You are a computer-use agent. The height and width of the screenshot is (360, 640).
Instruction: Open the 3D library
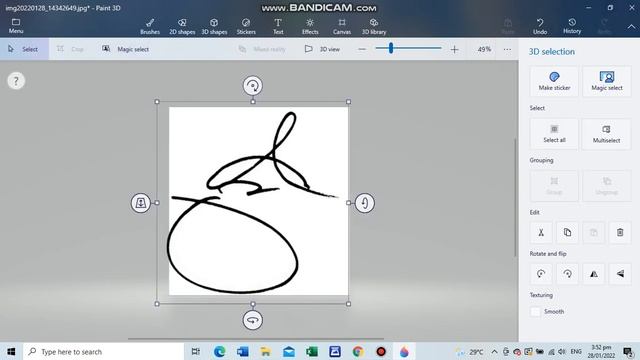pos(374,27)
